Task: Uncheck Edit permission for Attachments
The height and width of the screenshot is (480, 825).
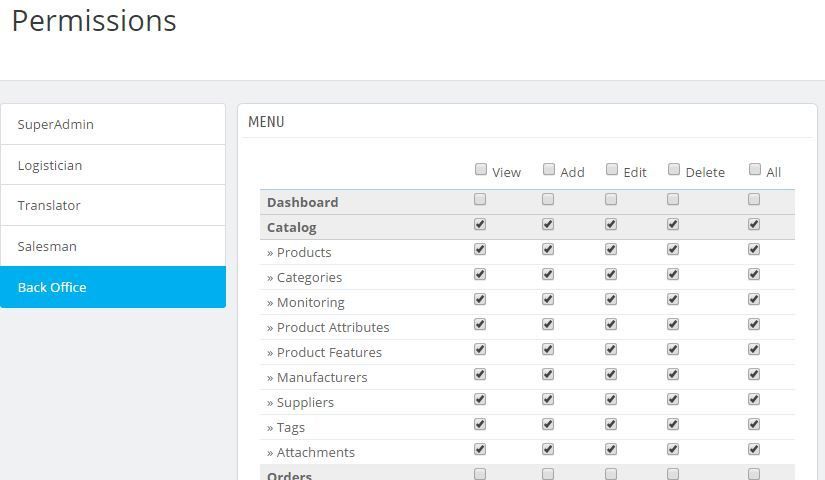Action: (611, 450)
